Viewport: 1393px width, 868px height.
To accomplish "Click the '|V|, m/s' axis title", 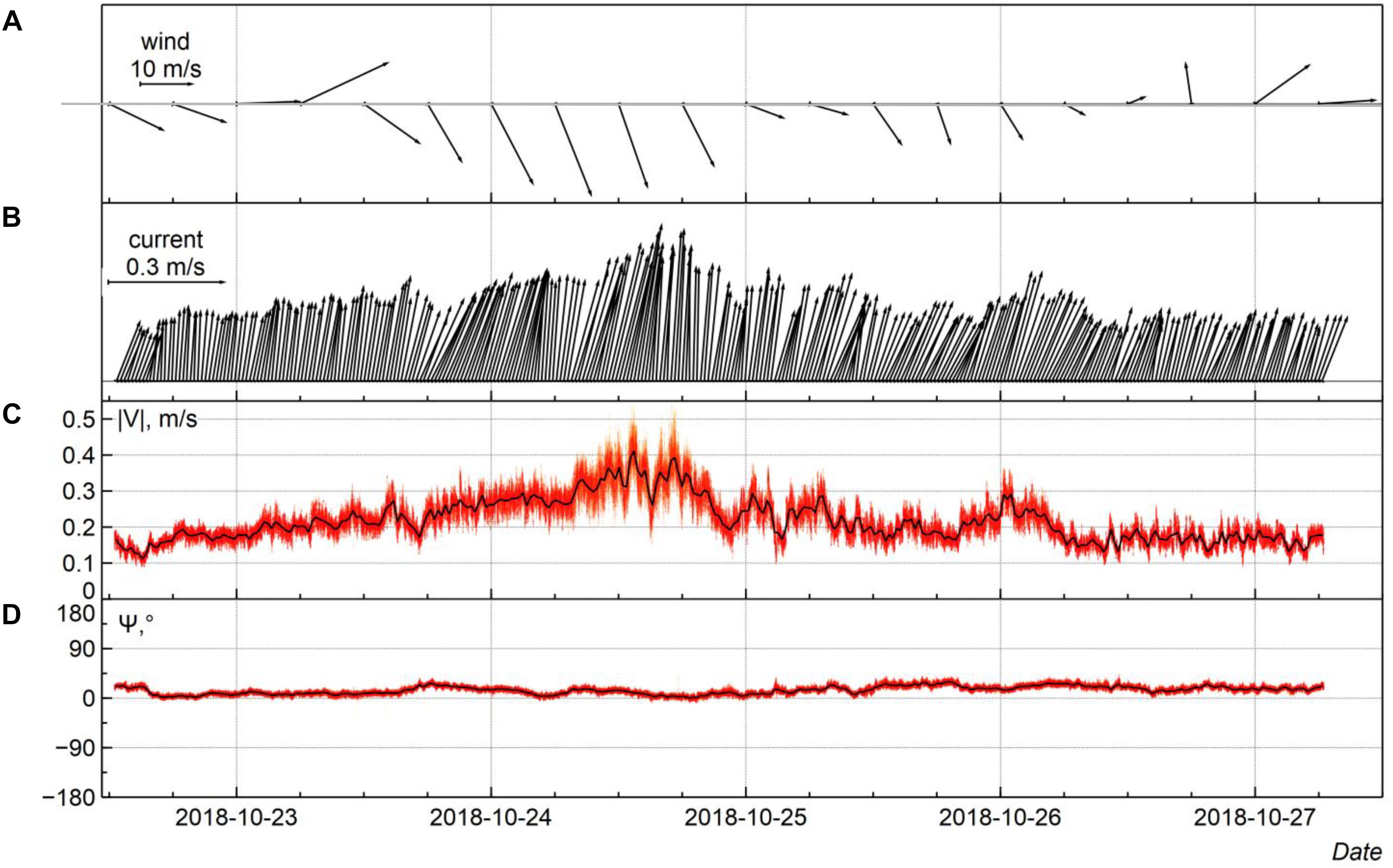I will pyautogui.click(x=158, y=419).
